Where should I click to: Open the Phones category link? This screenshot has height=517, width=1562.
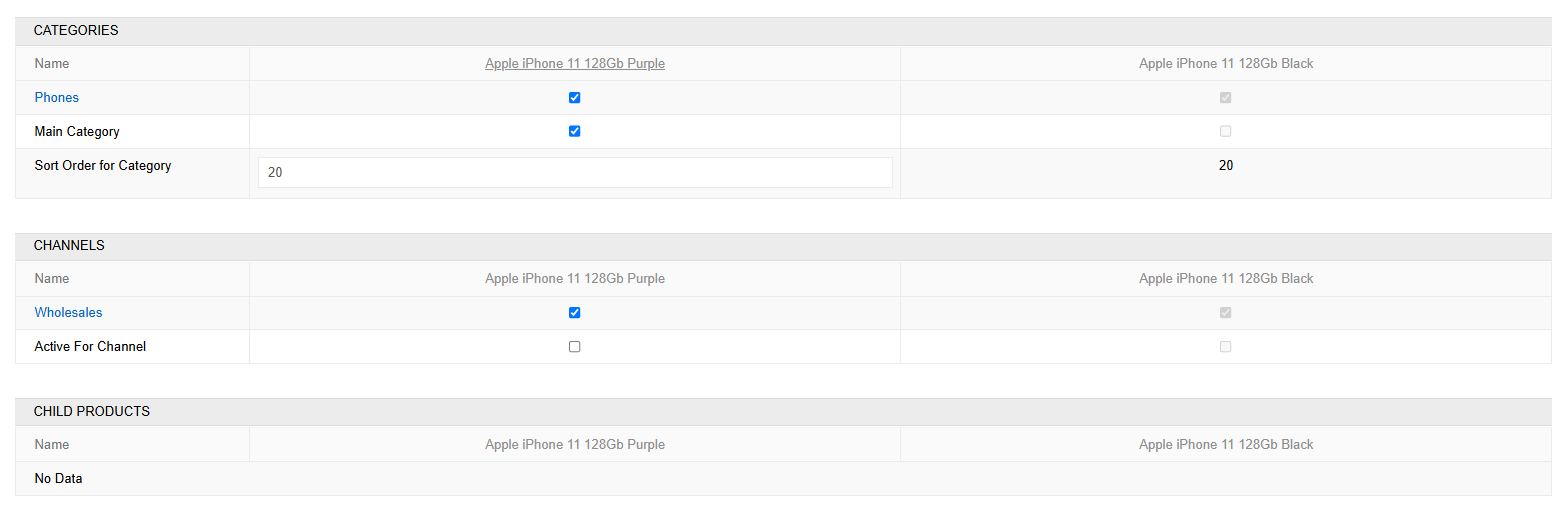[x=57, y=98]
